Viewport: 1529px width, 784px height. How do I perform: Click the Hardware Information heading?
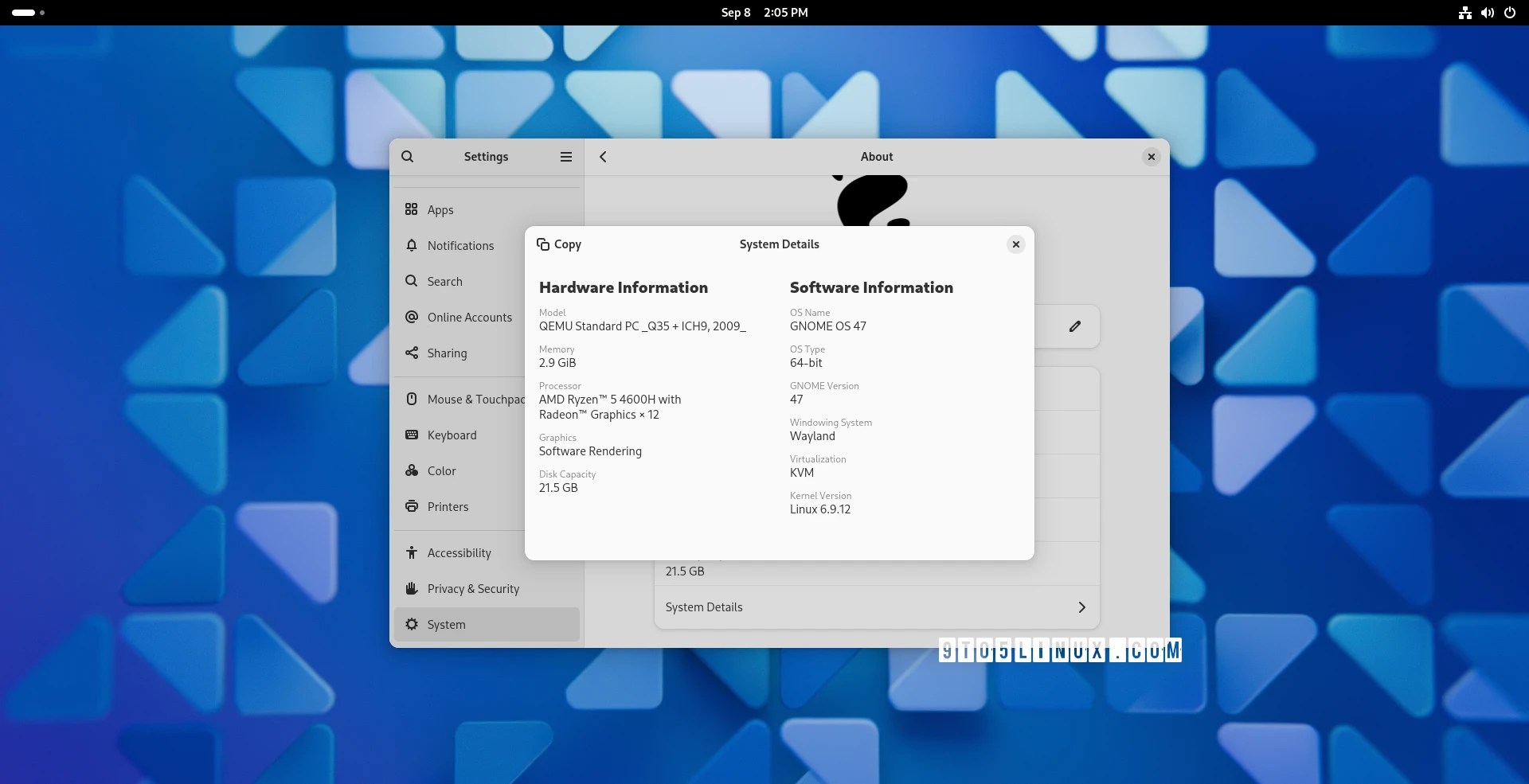click(x=624, y=287)
